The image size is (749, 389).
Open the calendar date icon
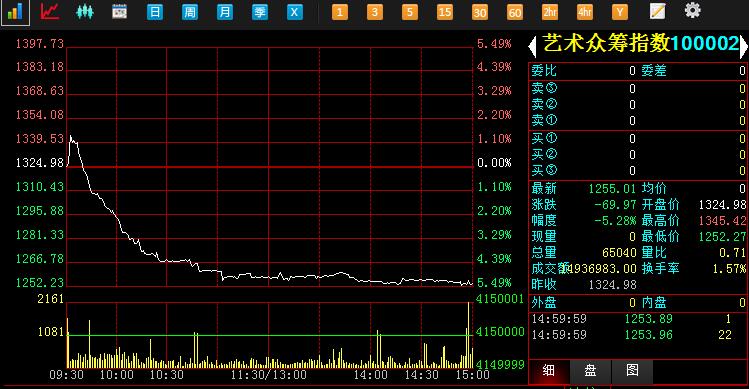point(119,11)
